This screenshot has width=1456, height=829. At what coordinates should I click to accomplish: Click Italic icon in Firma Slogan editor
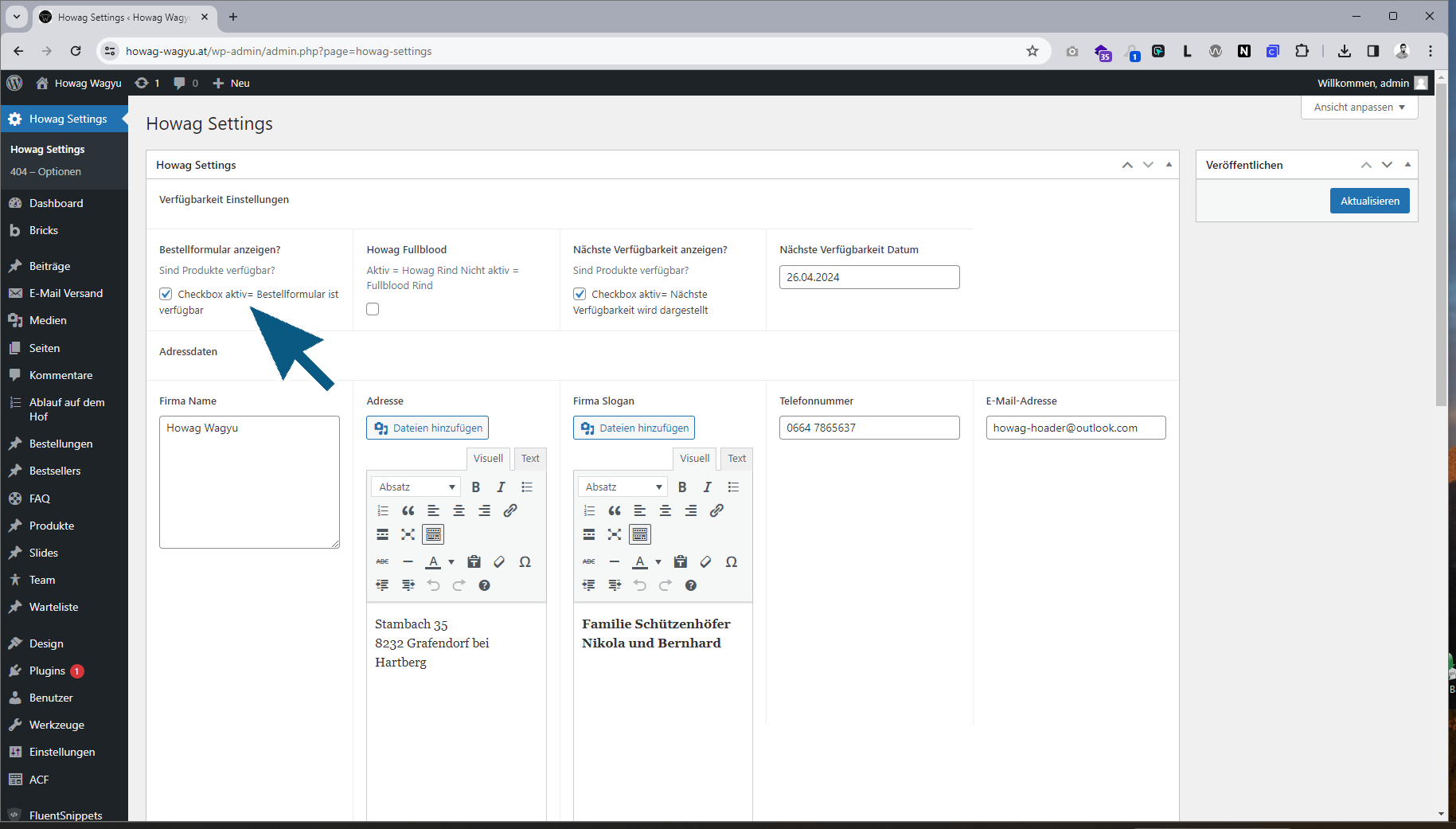[x=707, y=487]
